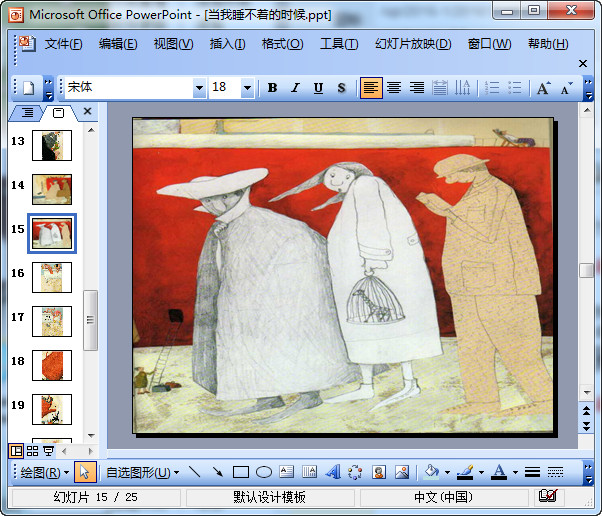This screenshot has height=516, width=602.
Task: Select slide 19 thumbnail
Action: click(x=52, y=409)
